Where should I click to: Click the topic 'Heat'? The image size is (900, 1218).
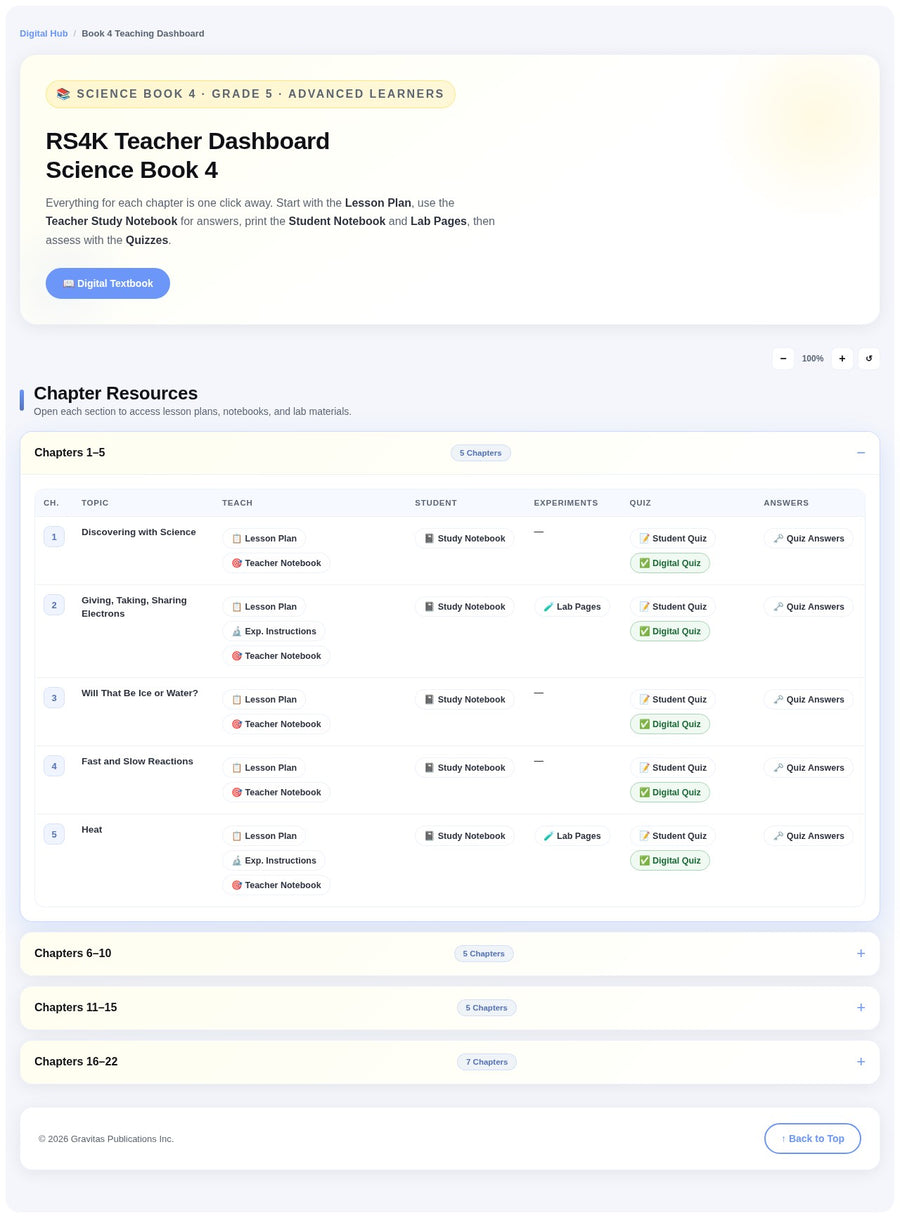click(x=92, y=829)
